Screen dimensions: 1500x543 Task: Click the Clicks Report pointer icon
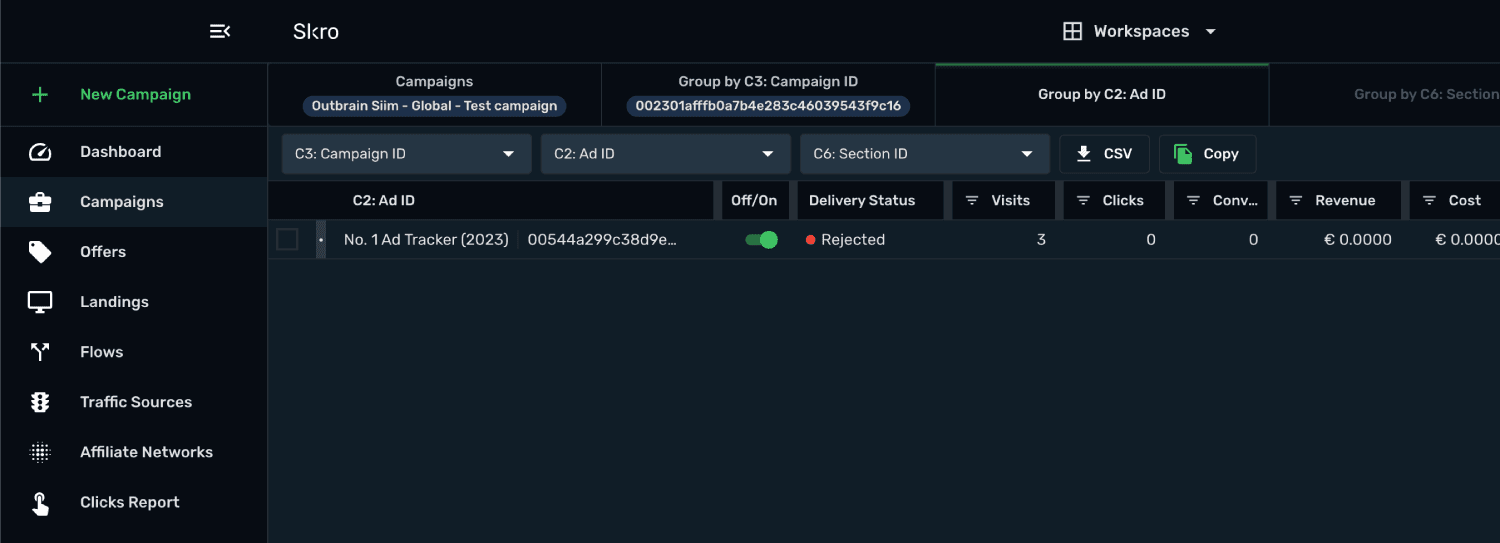pos(40,503)
